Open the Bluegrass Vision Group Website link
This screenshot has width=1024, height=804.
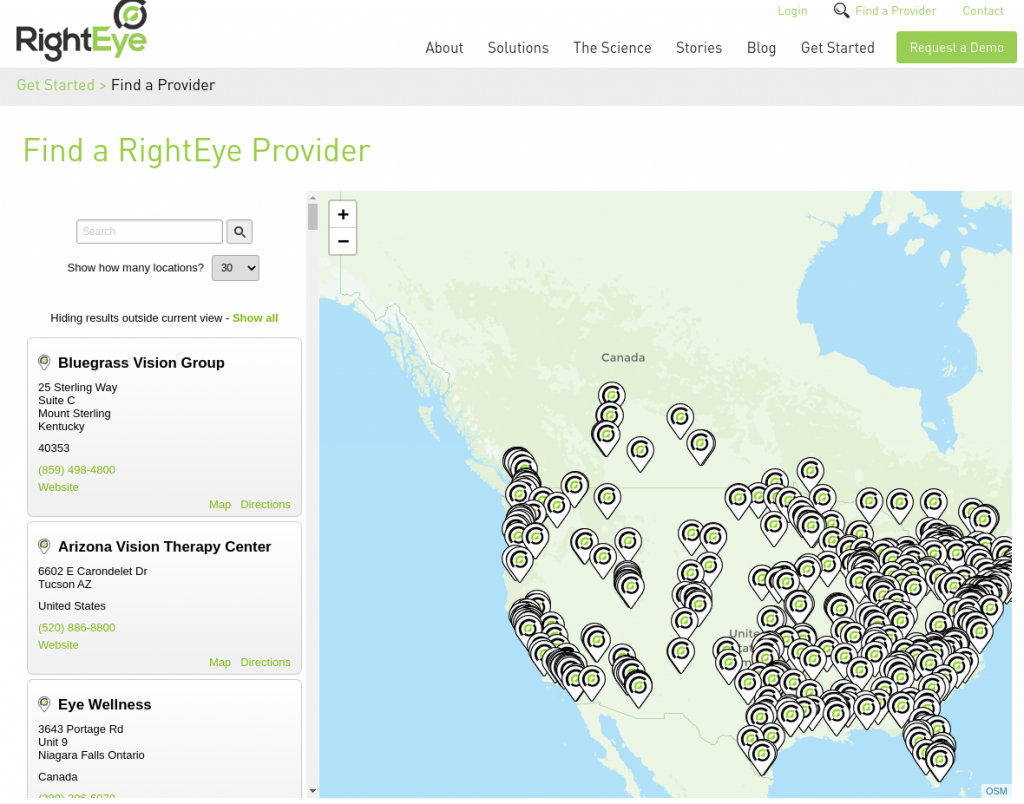point(58,487)
